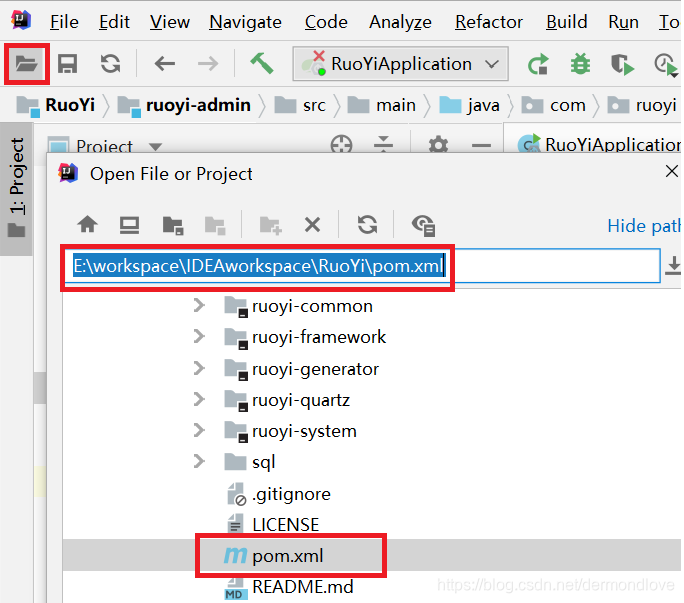Open the Project view dropdown
684x603 pixels.
(156, 146)
